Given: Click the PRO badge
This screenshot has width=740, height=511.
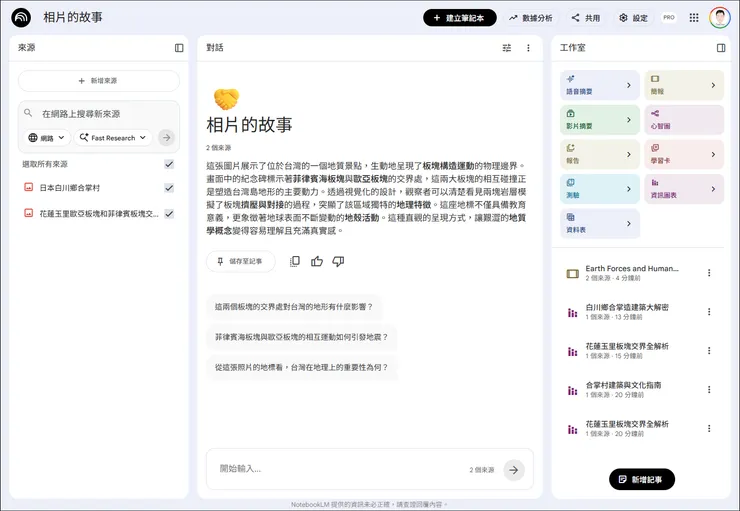Looking at the screenshot, I should [669, 17].
